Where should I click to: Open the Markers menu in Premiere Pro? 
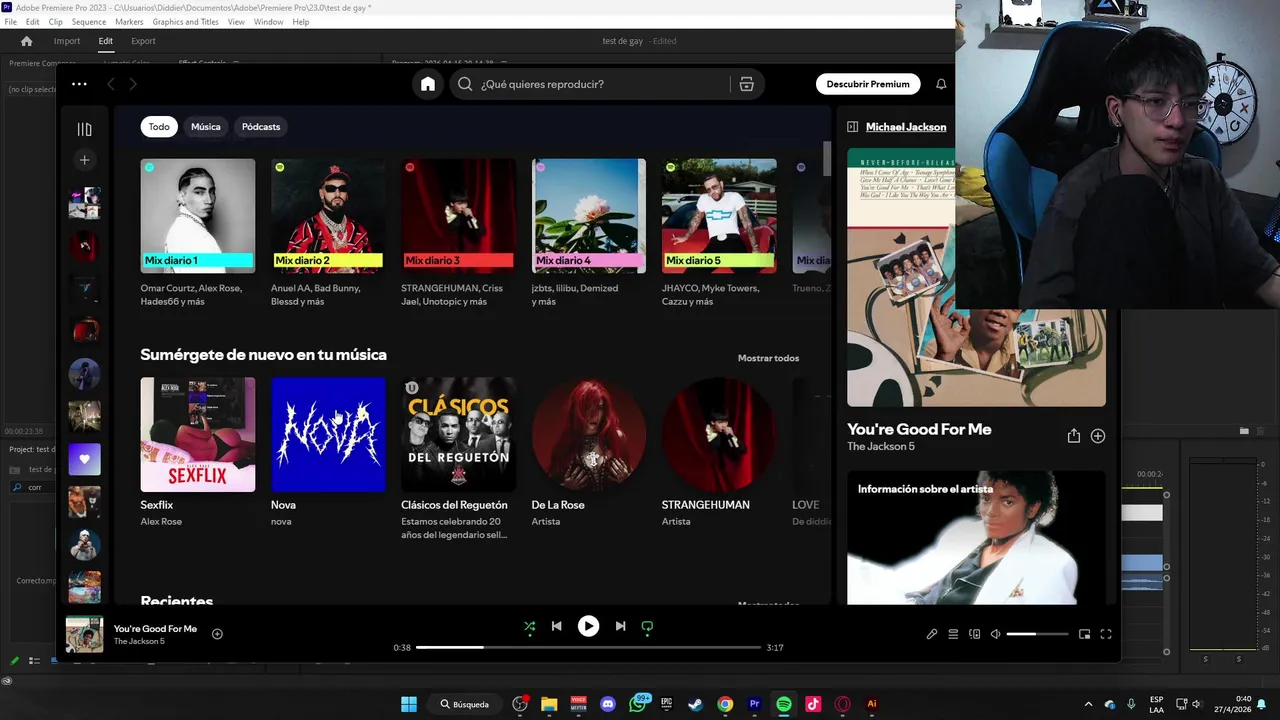pos(129,22)
